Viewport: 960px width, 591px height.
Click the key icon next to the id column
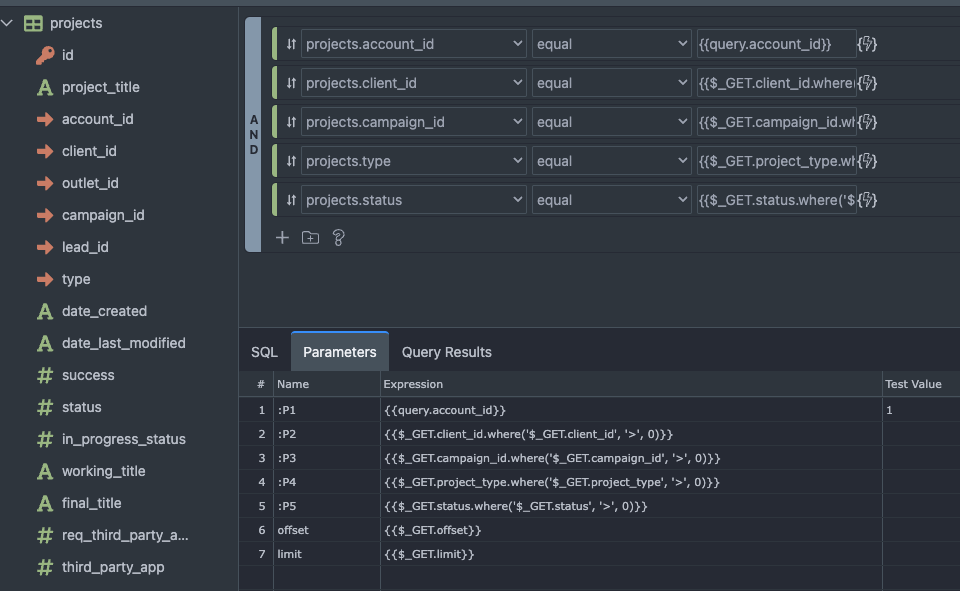[45, 55]
